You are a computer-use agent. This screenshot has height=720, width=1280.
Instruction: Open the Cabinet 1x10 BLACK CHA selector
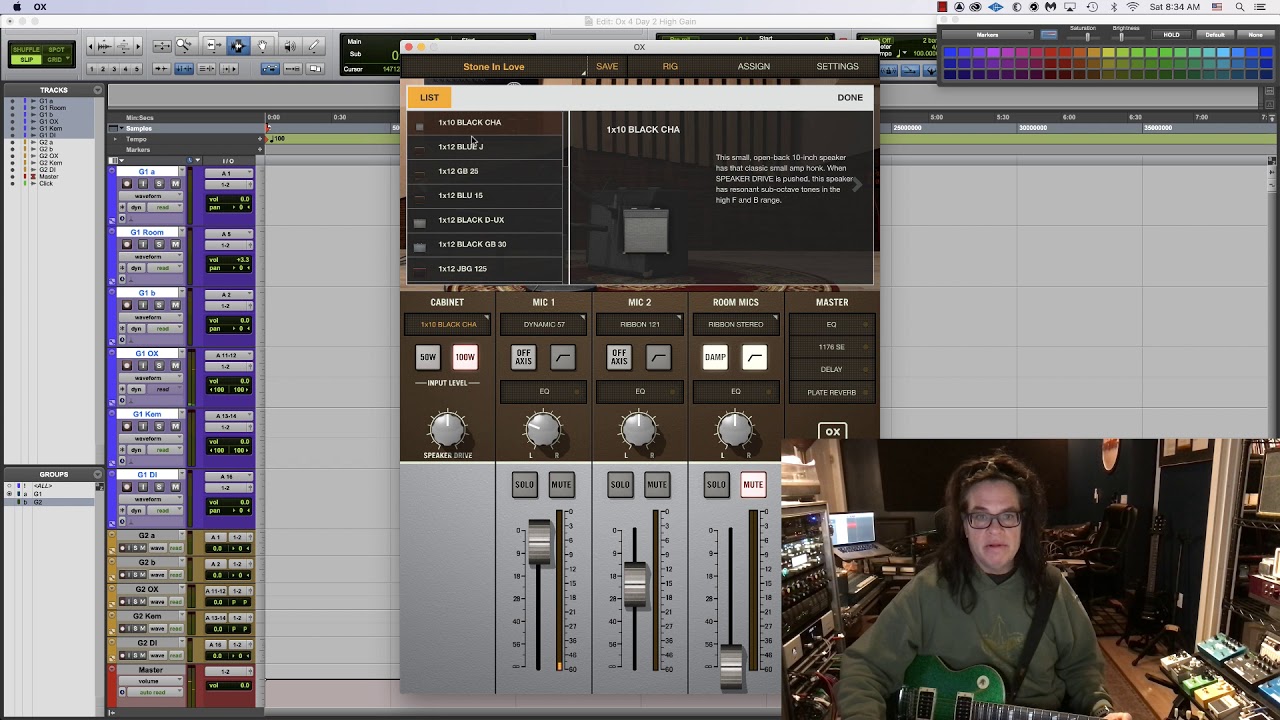pyautogui.click(x=447, y=324)
